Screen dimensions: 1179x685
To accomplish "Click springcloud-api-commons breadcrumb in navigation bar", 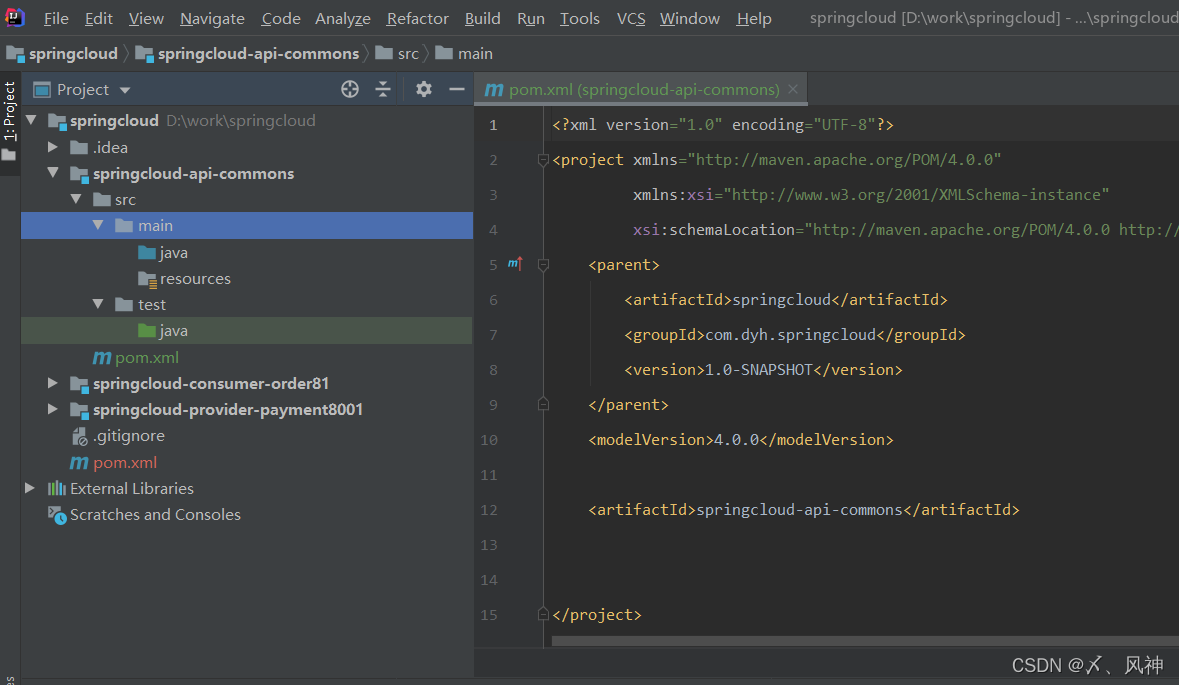I will pos(247,53).
